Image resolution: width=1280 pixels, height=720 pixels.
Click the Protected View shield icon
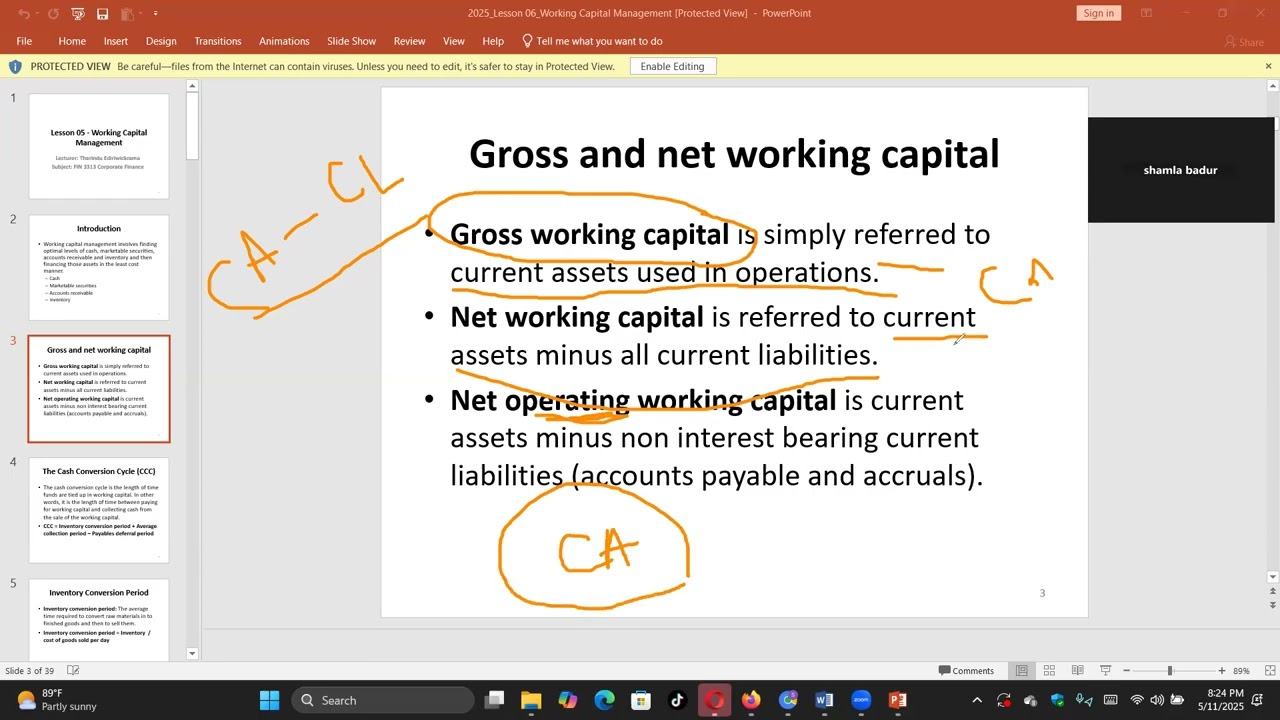pyautogui.click(x=15, y=67)
